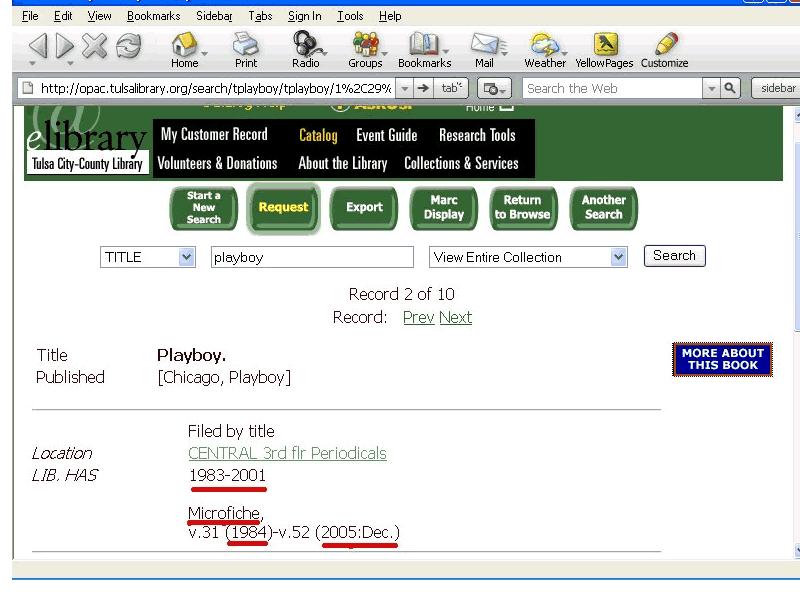Viewport: 800px width, 600px height.
Task: Click the sidebar button
Action: coord(777,88)
